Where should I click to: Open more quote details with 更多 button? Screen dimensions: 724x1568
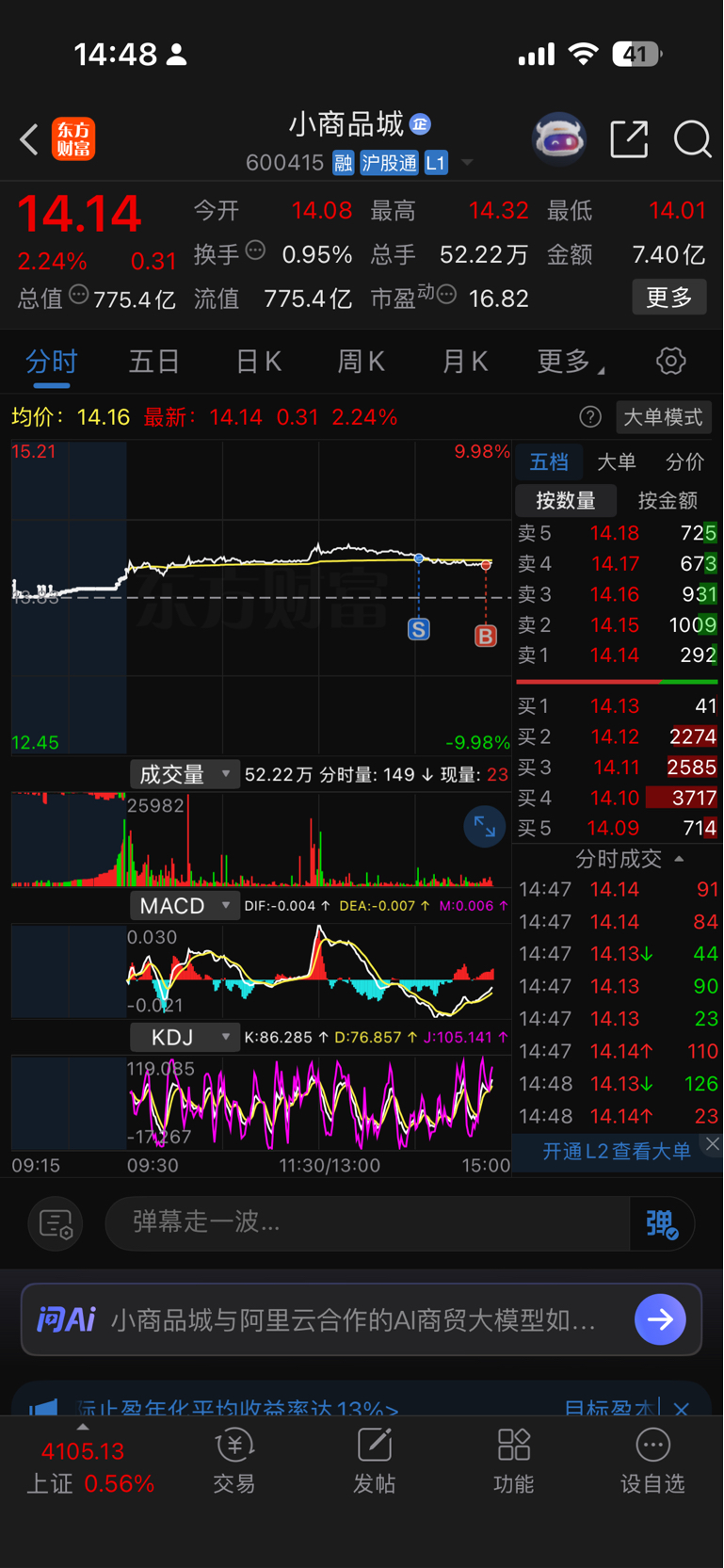coord(669,298)
